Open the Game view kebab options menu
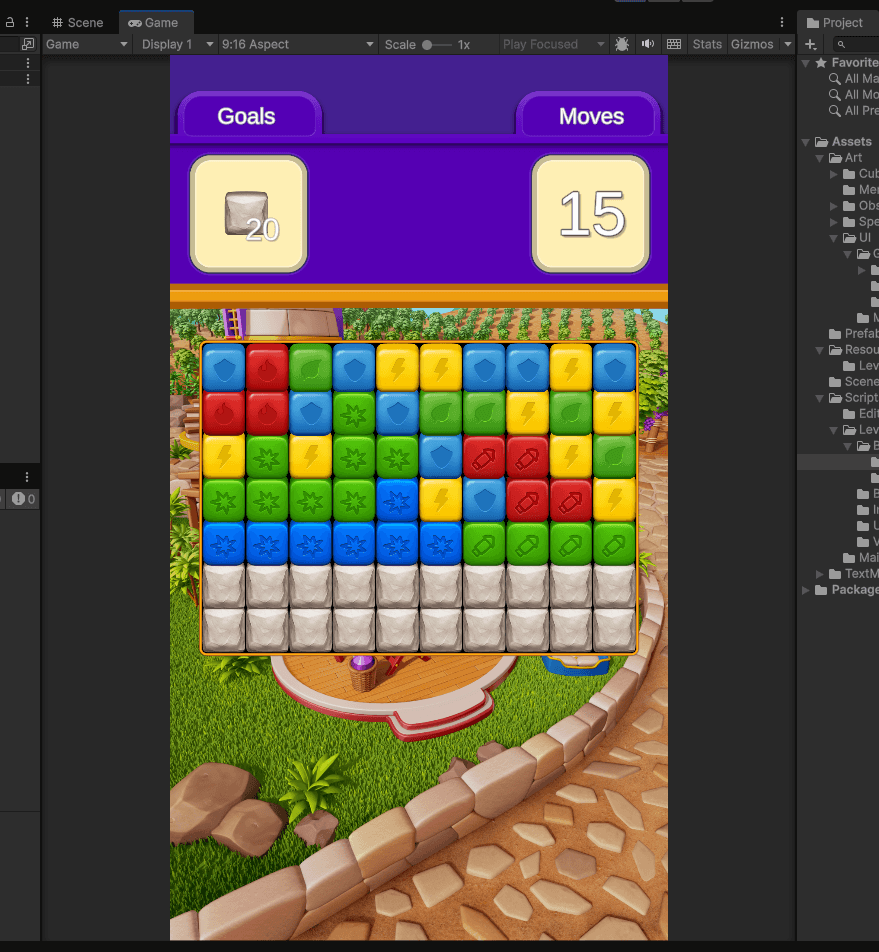The width and height of the screenshot is (879, 952). (782, 22)
